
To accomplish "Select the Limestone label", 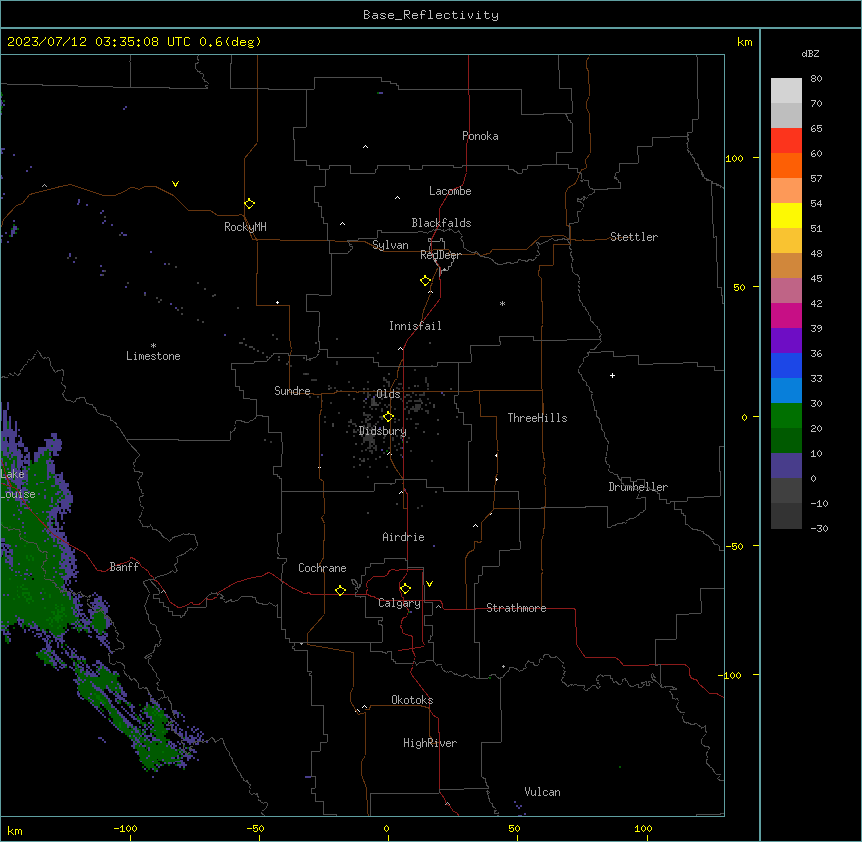I will (x=153, y=356).
